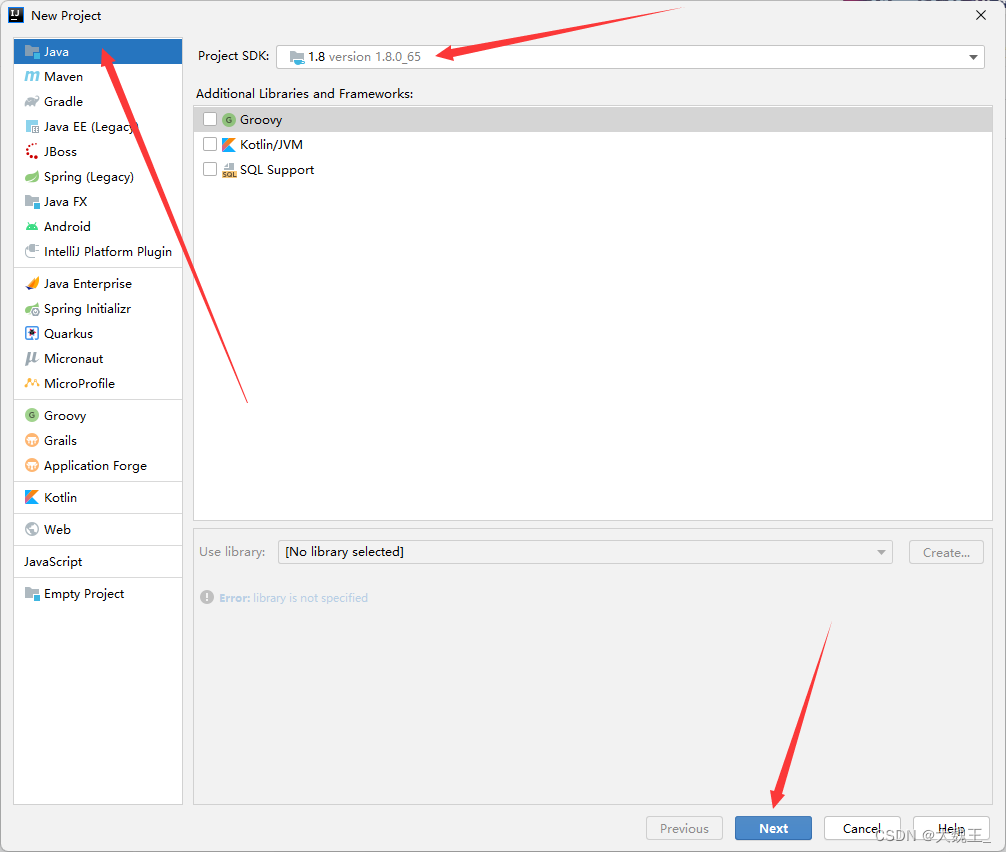Click the Web globe icon

click(x=32, y=529)
